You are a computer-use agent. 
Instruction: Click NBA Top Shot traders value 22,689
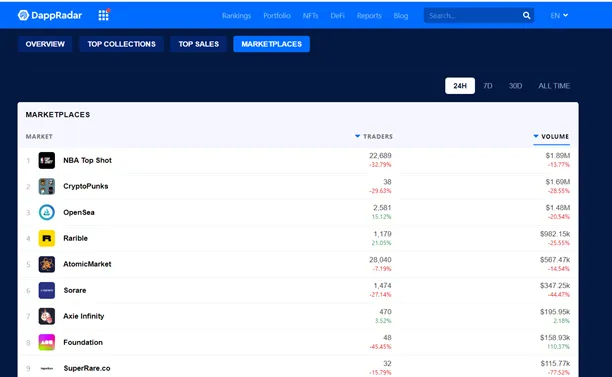click(x=380, y=156)
